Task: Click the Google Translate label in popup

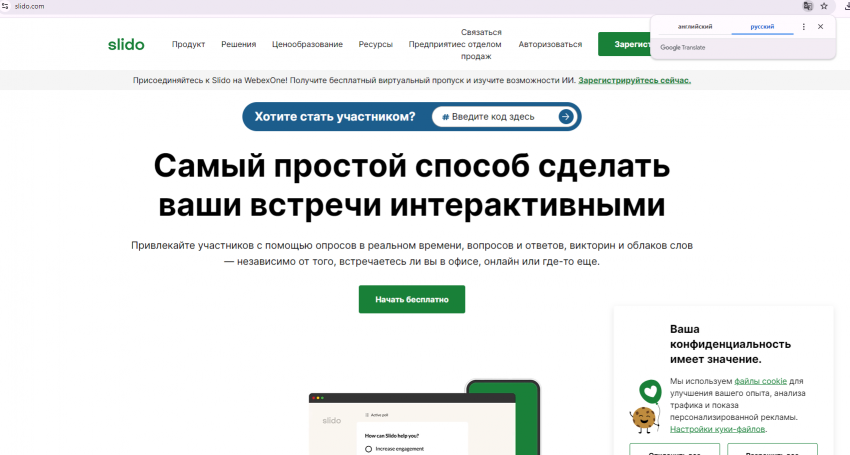Action: tap(682, 48)
